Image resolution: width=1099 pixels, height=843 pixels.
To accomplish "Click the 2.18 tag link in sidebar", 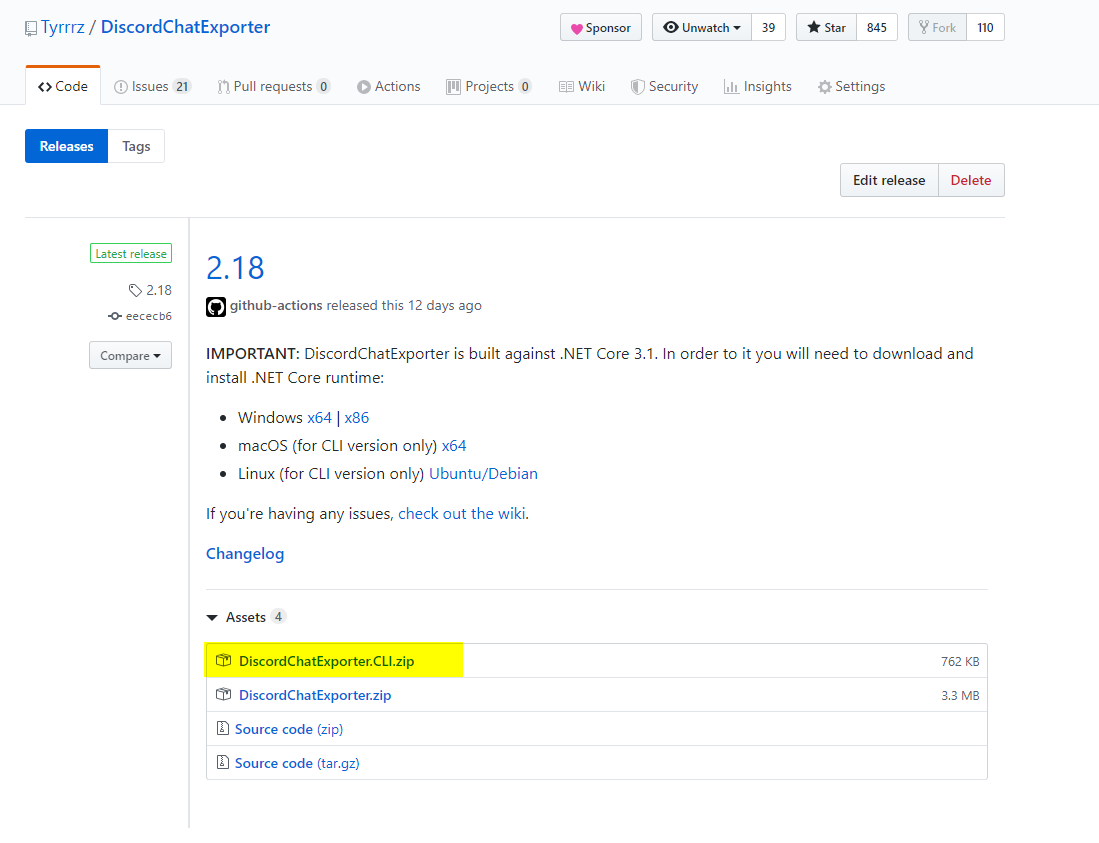I will pos(151,290).
